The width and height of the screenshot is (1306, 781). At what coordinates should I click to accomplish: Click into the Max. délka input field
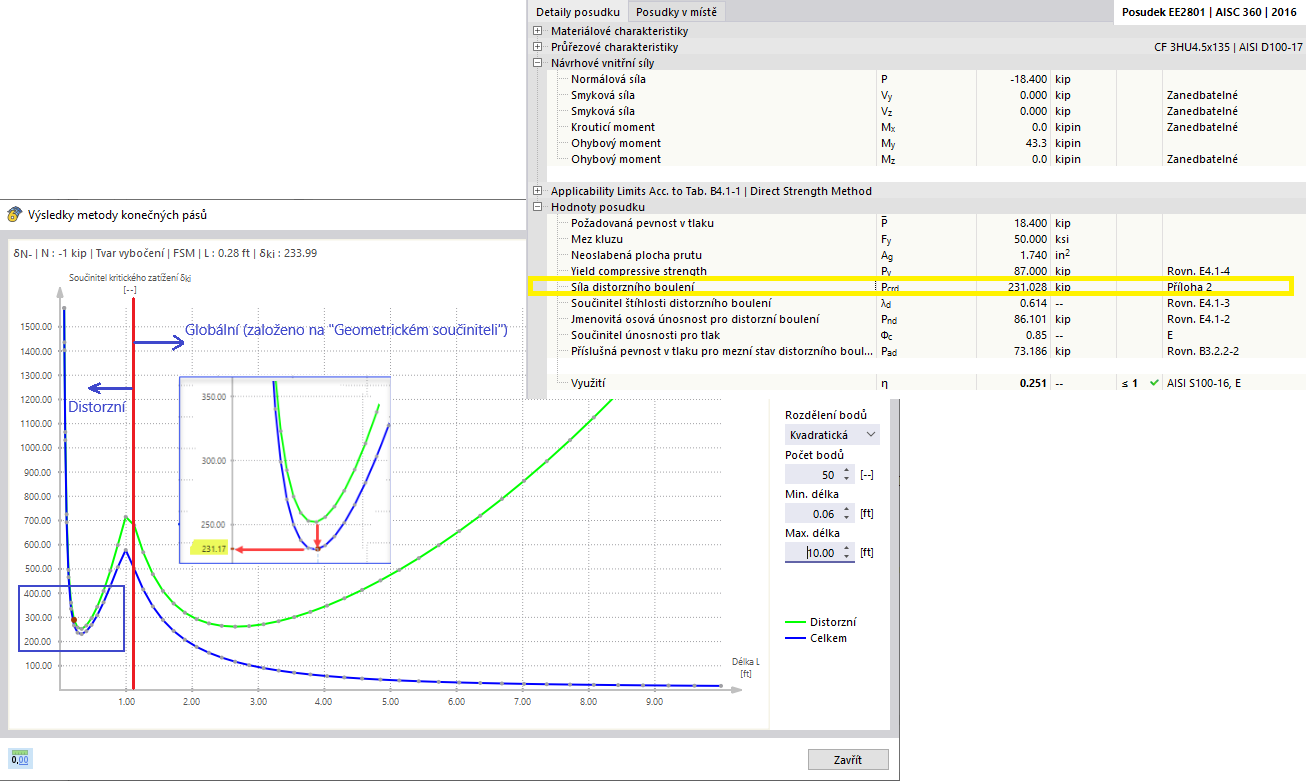pos(813,552)
